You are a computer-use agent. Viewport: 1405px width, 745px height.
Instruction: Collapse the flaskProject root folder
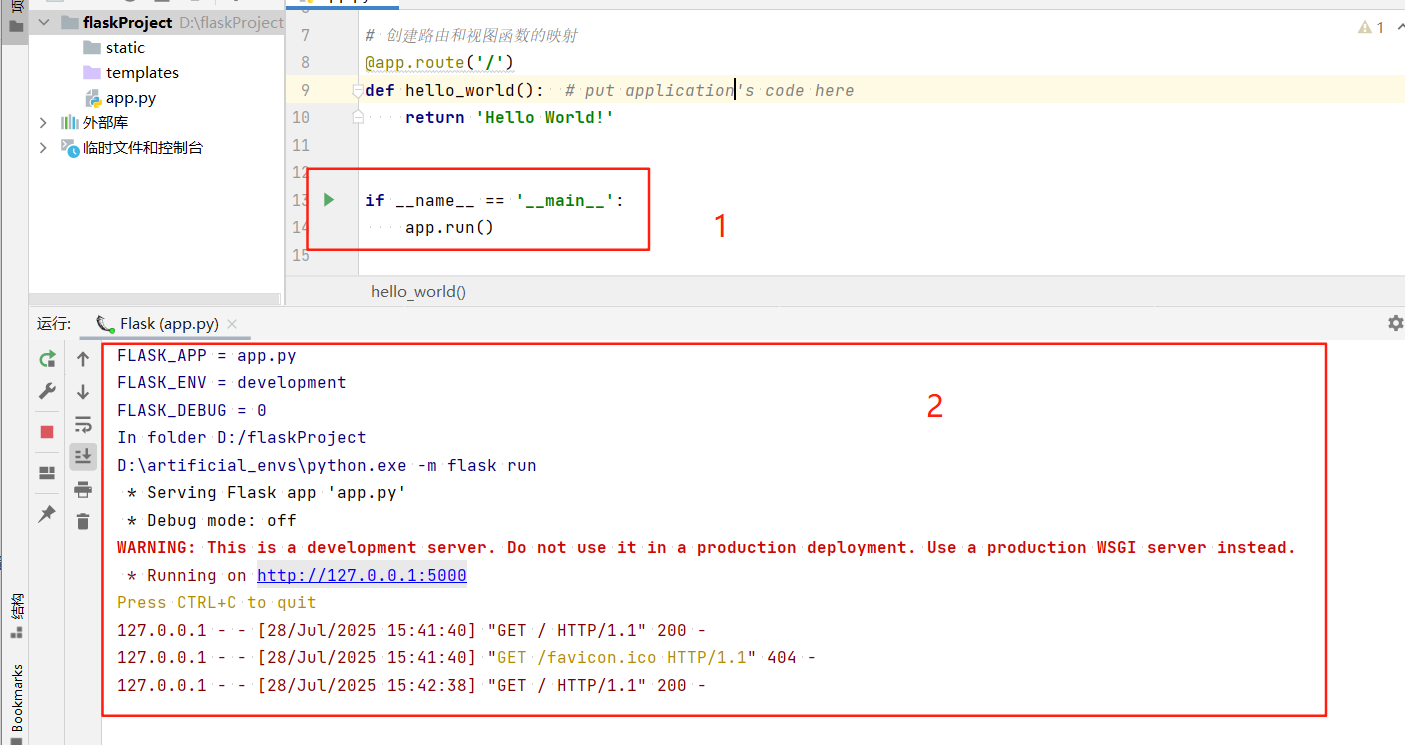(43, 22)
